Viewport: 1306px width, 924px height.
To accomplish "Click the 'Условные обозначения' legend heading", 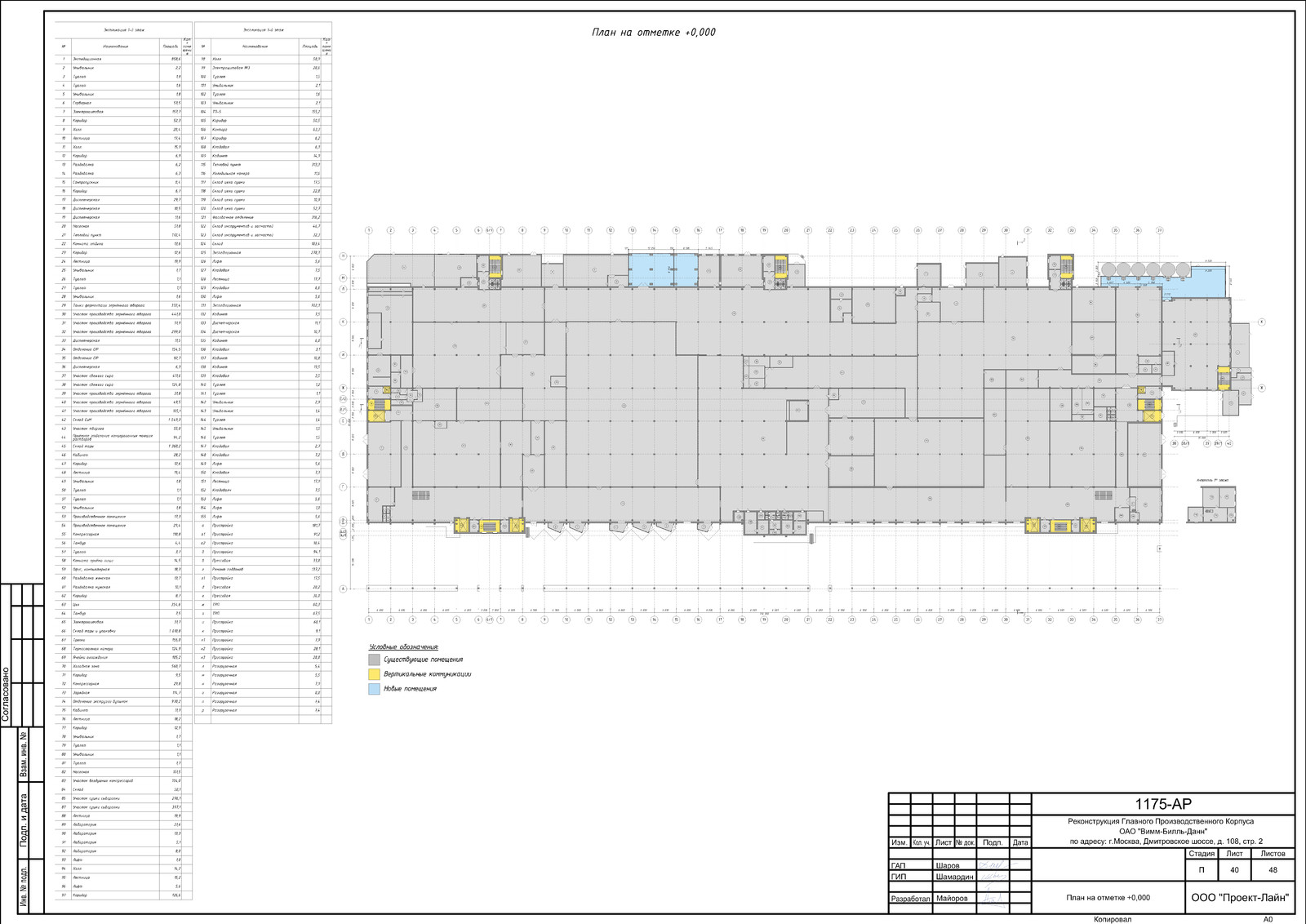I will tap(403, 646).
